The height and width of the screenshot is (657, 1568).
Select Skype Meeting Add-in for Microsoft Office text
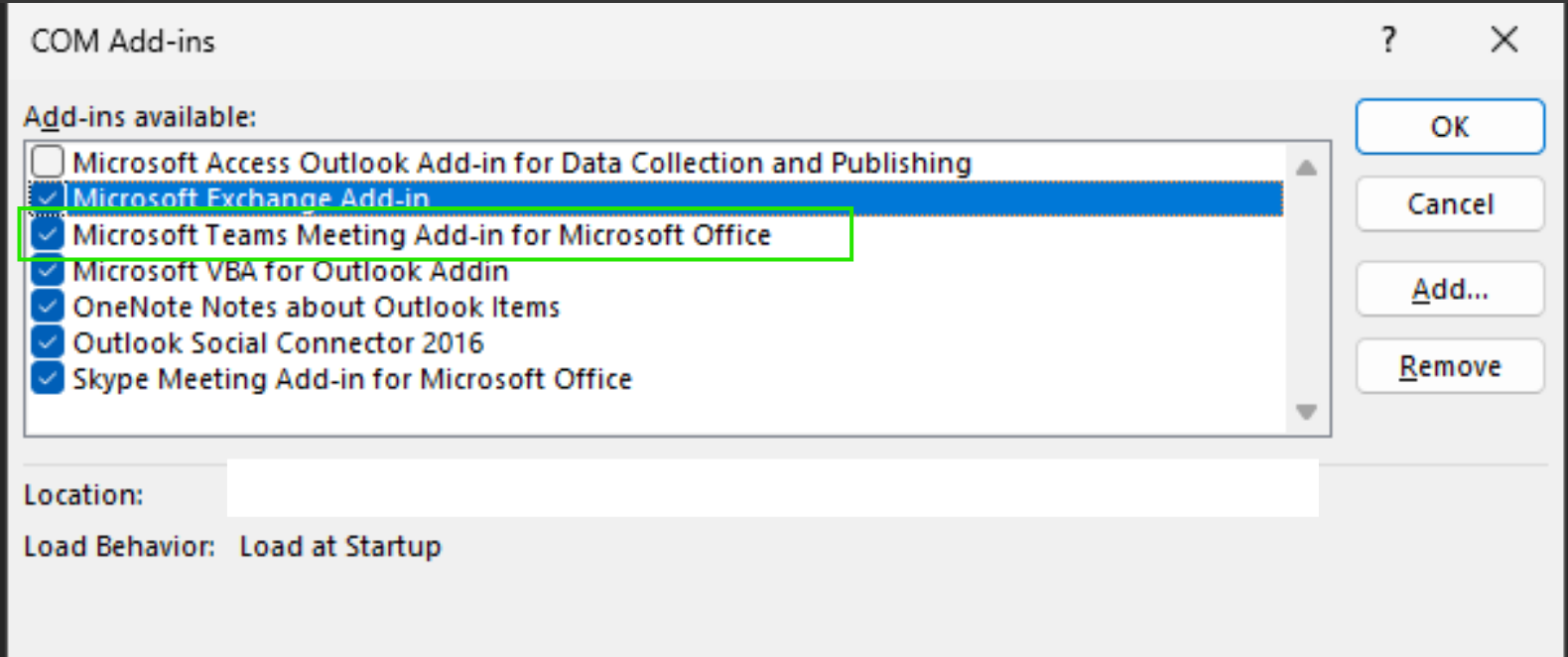(x=352, y=379)
